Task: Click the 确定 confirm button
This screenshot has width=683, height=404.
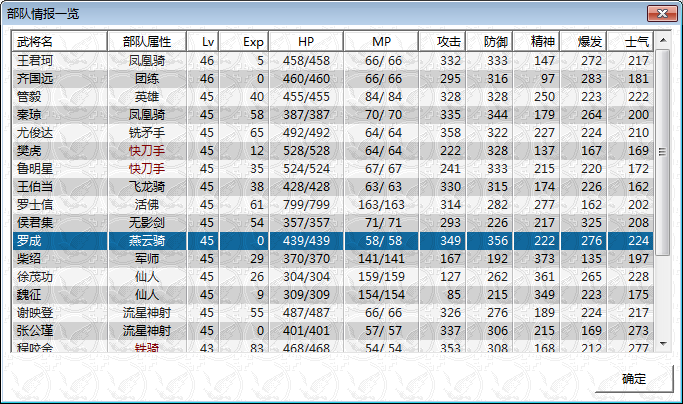Action: coord(633,379)
